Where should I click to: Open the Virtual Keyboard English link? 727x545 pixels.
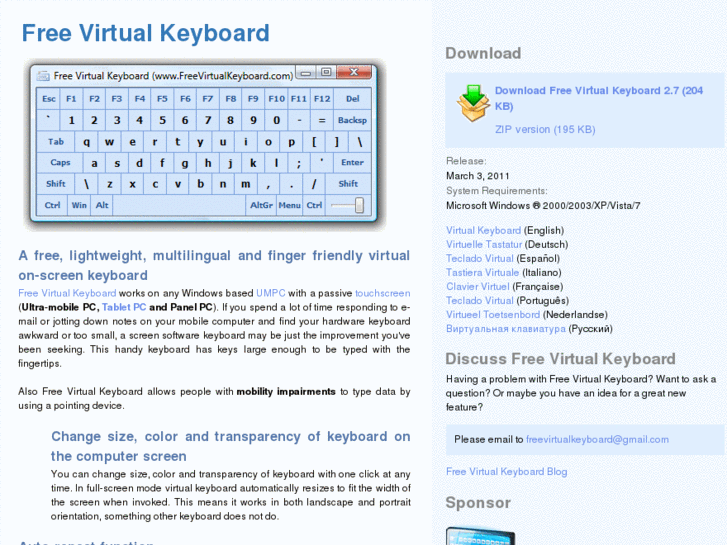tap(484, 231)
